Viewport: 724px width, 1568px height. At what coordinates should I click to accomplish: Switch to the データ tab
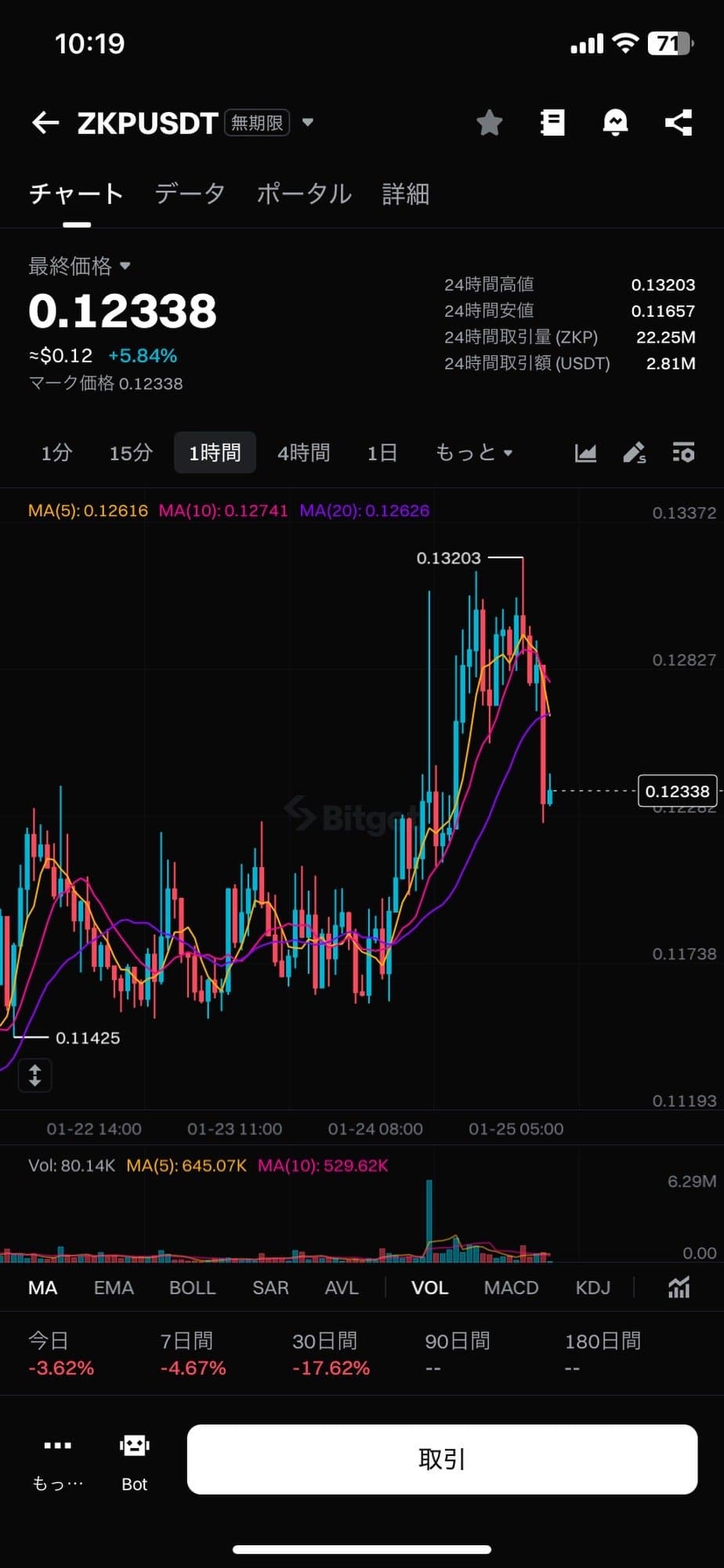pyautogui.click(x=190, y=194)
